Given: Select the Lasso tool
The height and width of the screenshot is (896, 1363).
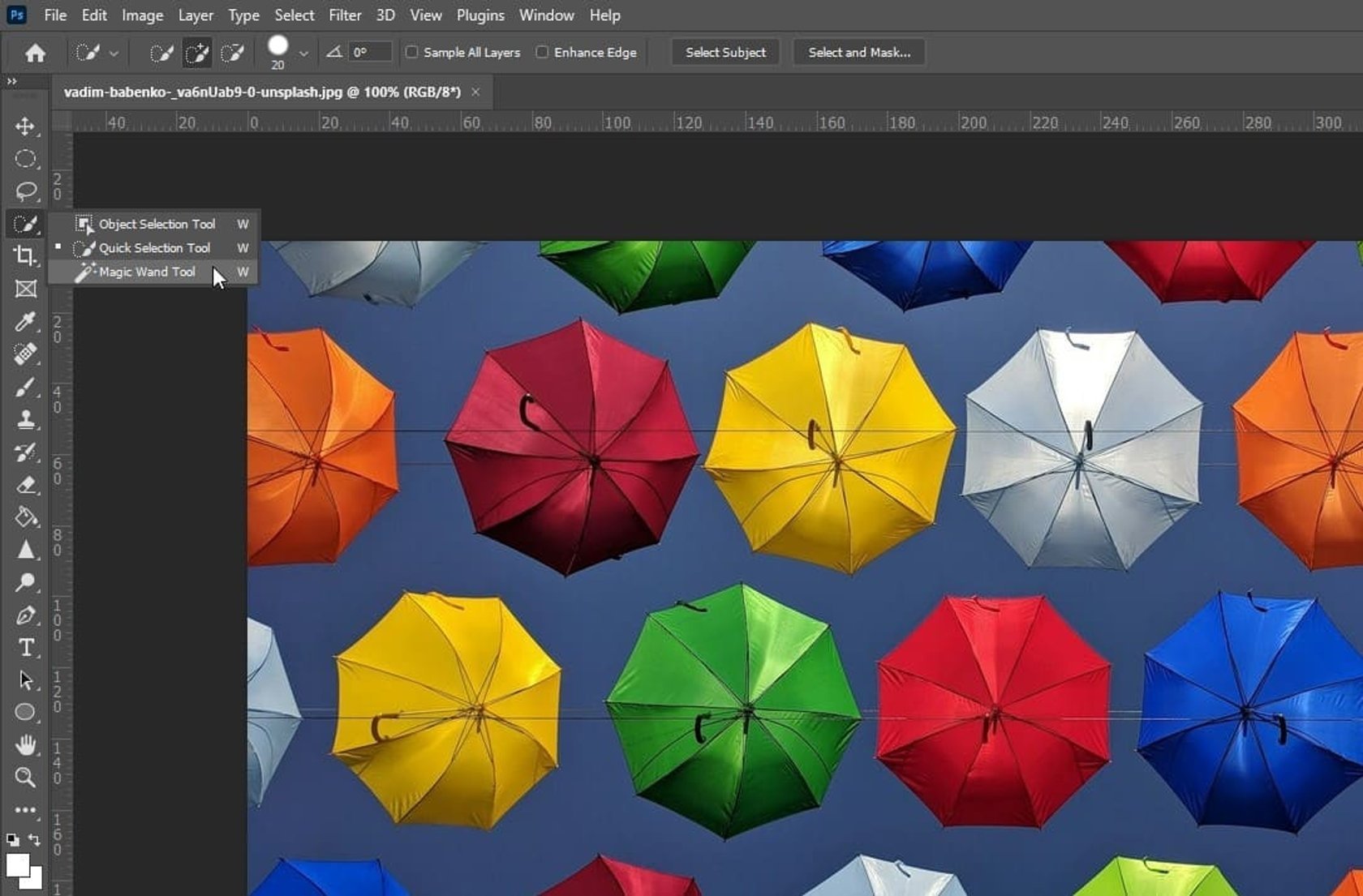Looking at the screenshot, I should [x=26, y=192].
